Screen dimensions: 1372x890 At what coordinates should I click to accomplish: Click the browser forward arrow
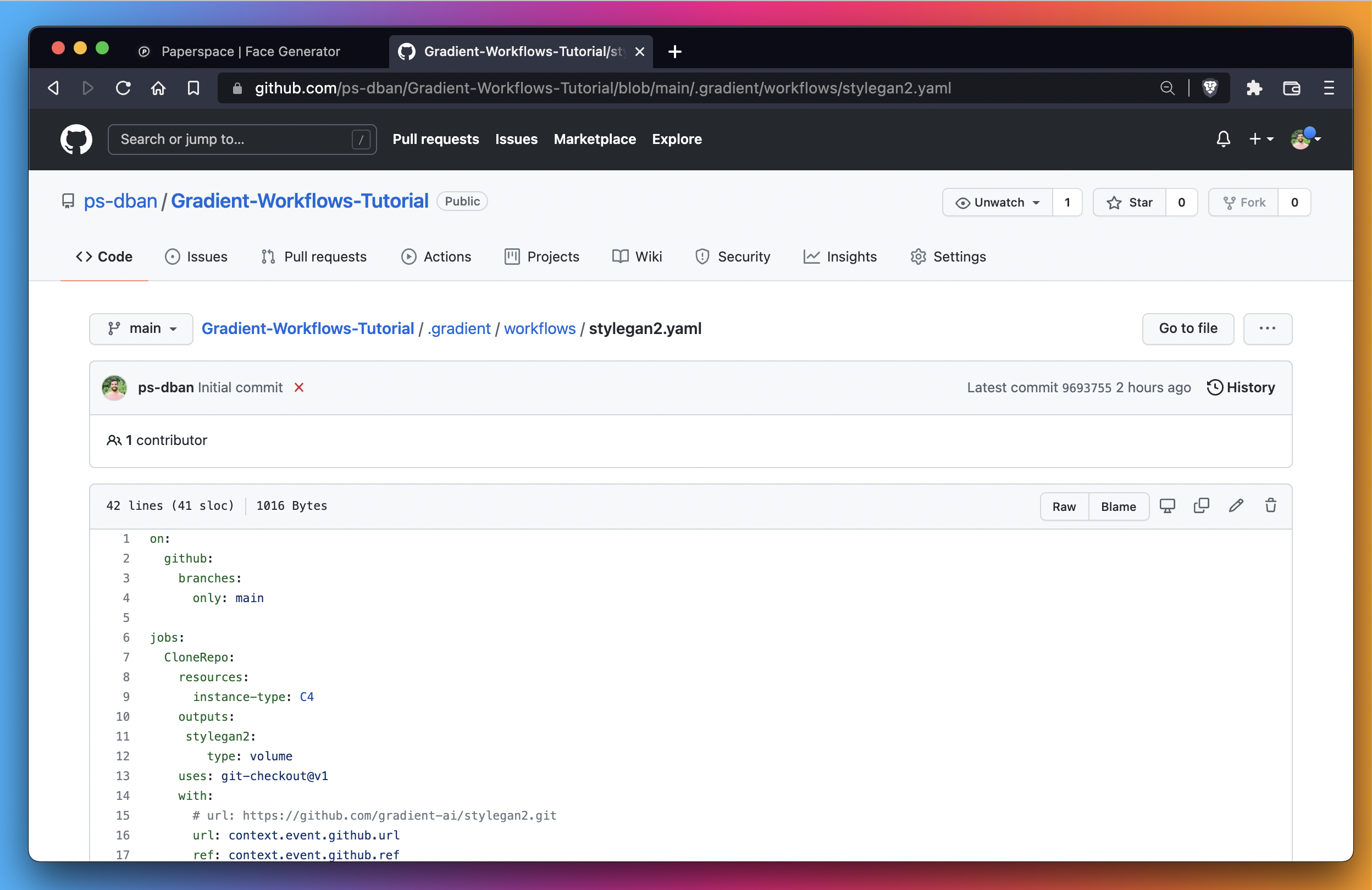point(87,88)
